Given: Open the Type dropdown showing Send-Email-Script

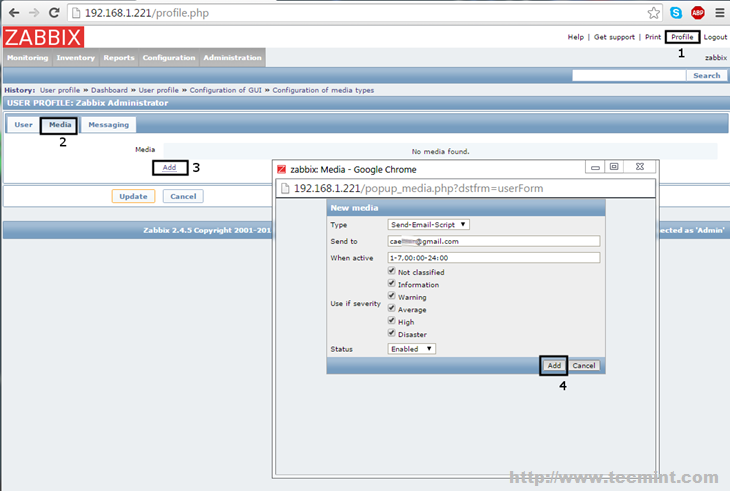Looking at the screenshot, I should point(428,225).
